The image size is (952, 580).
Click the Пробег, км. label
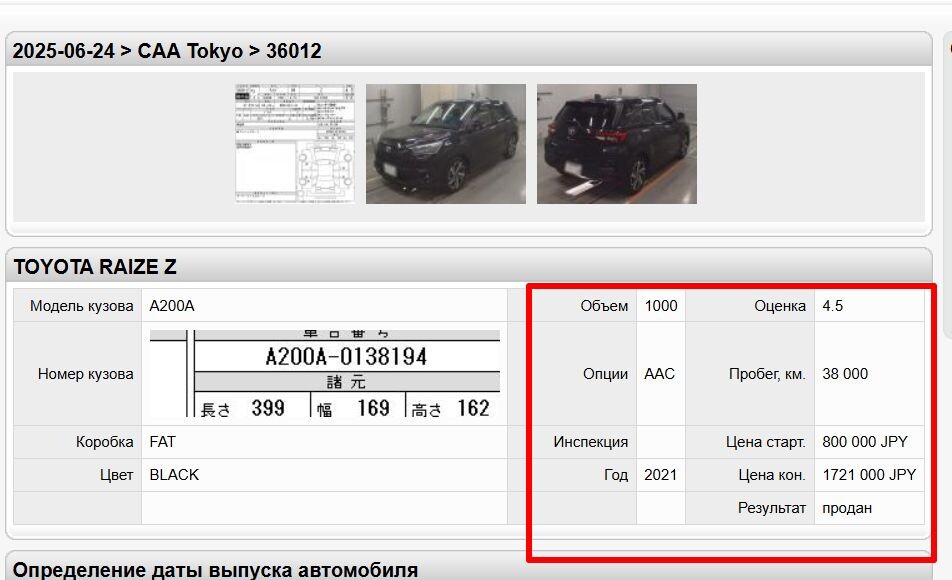767,374
